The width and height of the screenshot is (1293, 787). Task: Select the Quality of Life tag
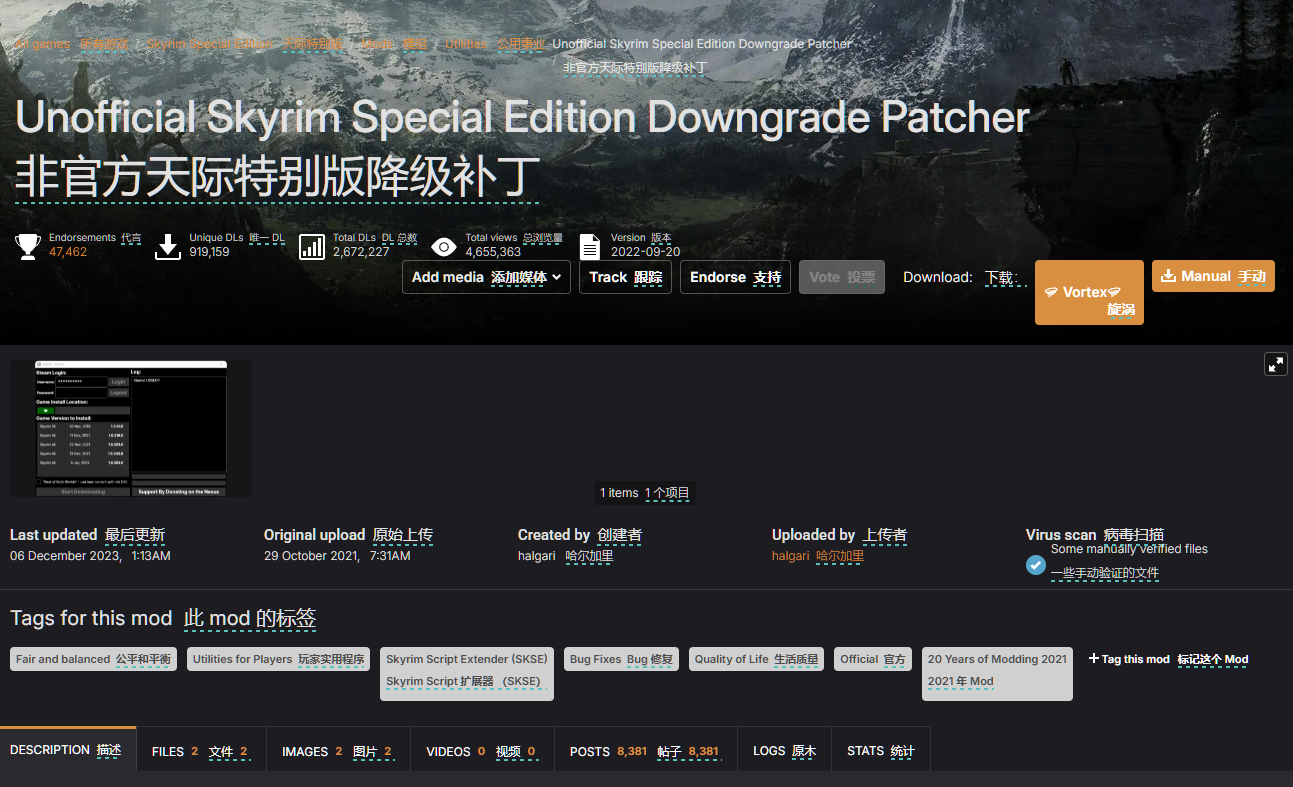[756, 659]
